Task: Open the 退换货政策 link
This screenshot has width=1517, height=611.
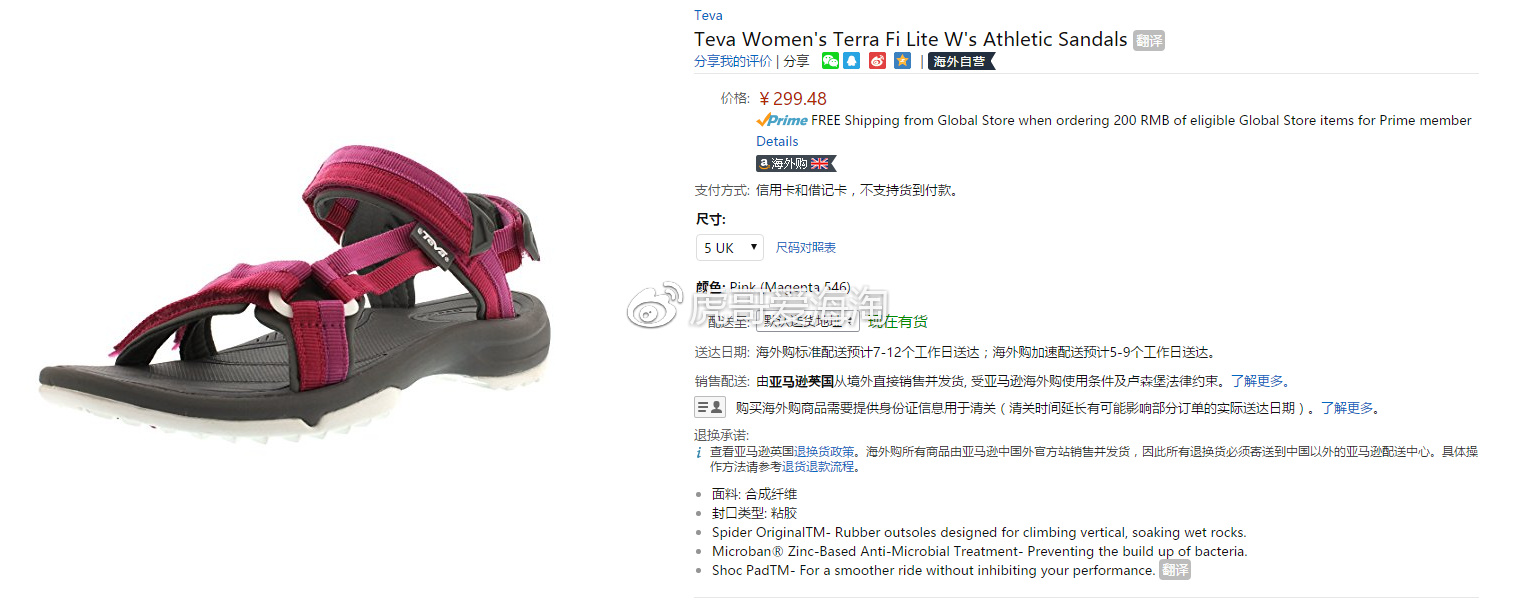Action: click(x=824, y=452)
